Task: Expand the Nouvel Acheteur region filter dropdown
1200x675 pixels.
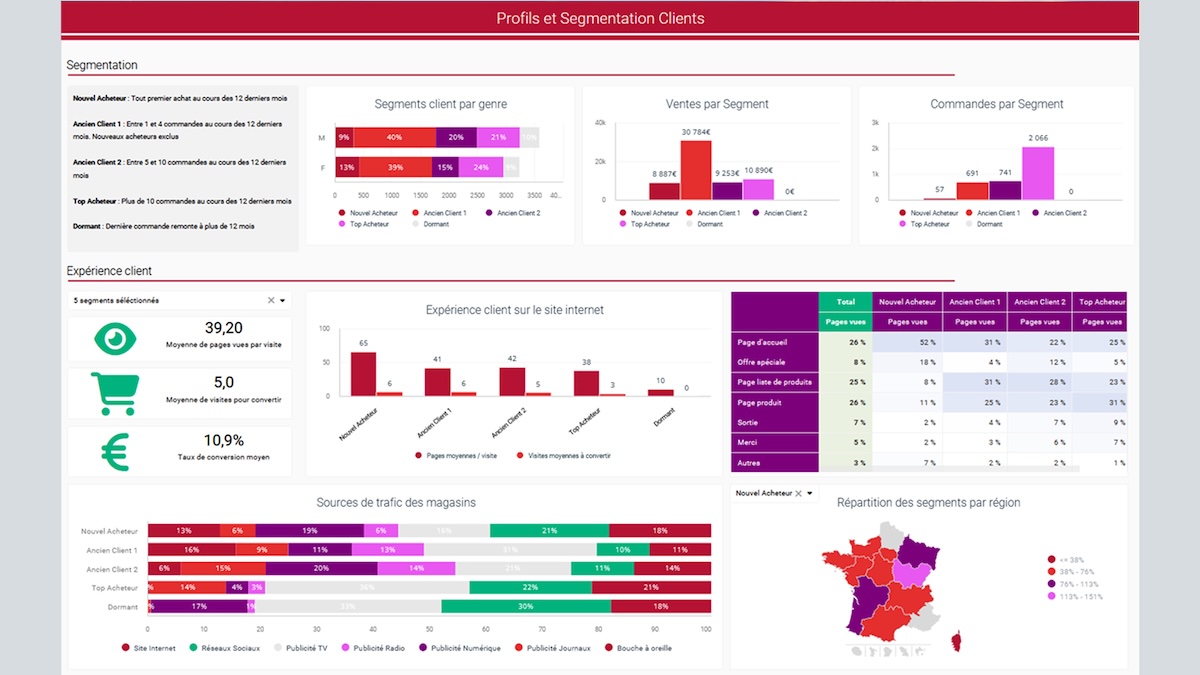Action: click(x=810, y=493)
